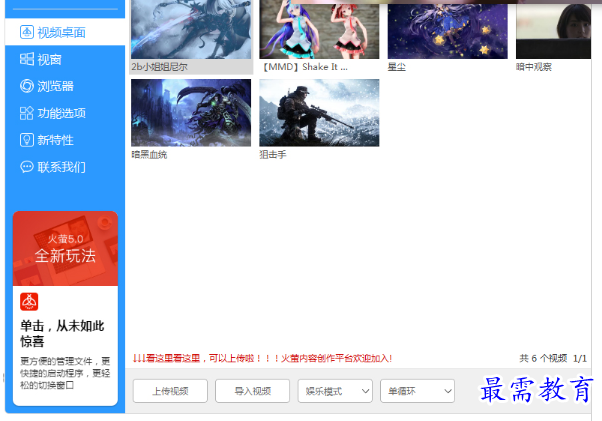Click the red 火萤 app logo icon
602x421 pixels.
coord(29,302)
